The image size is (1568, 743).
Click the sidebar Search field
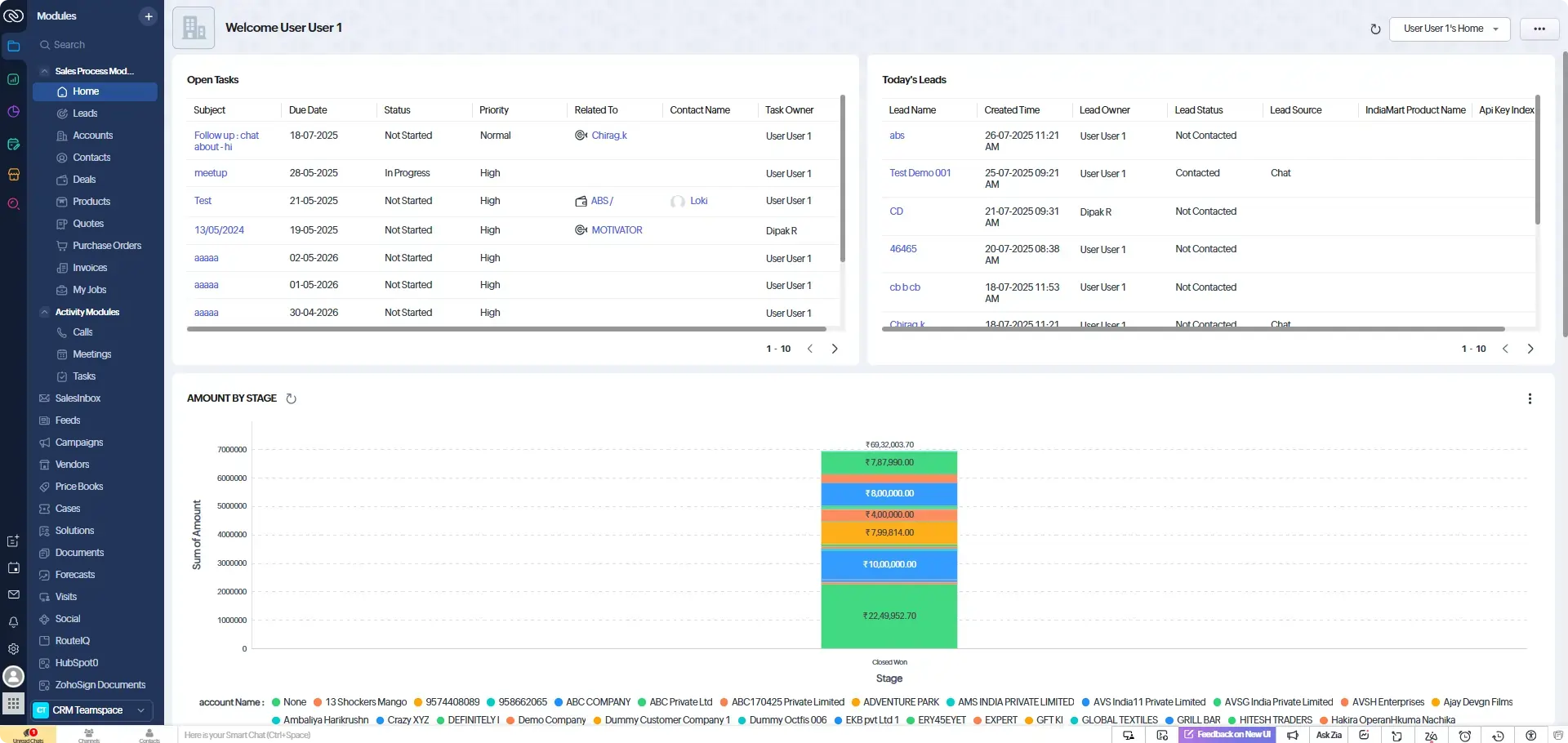[x=95, y=45]
